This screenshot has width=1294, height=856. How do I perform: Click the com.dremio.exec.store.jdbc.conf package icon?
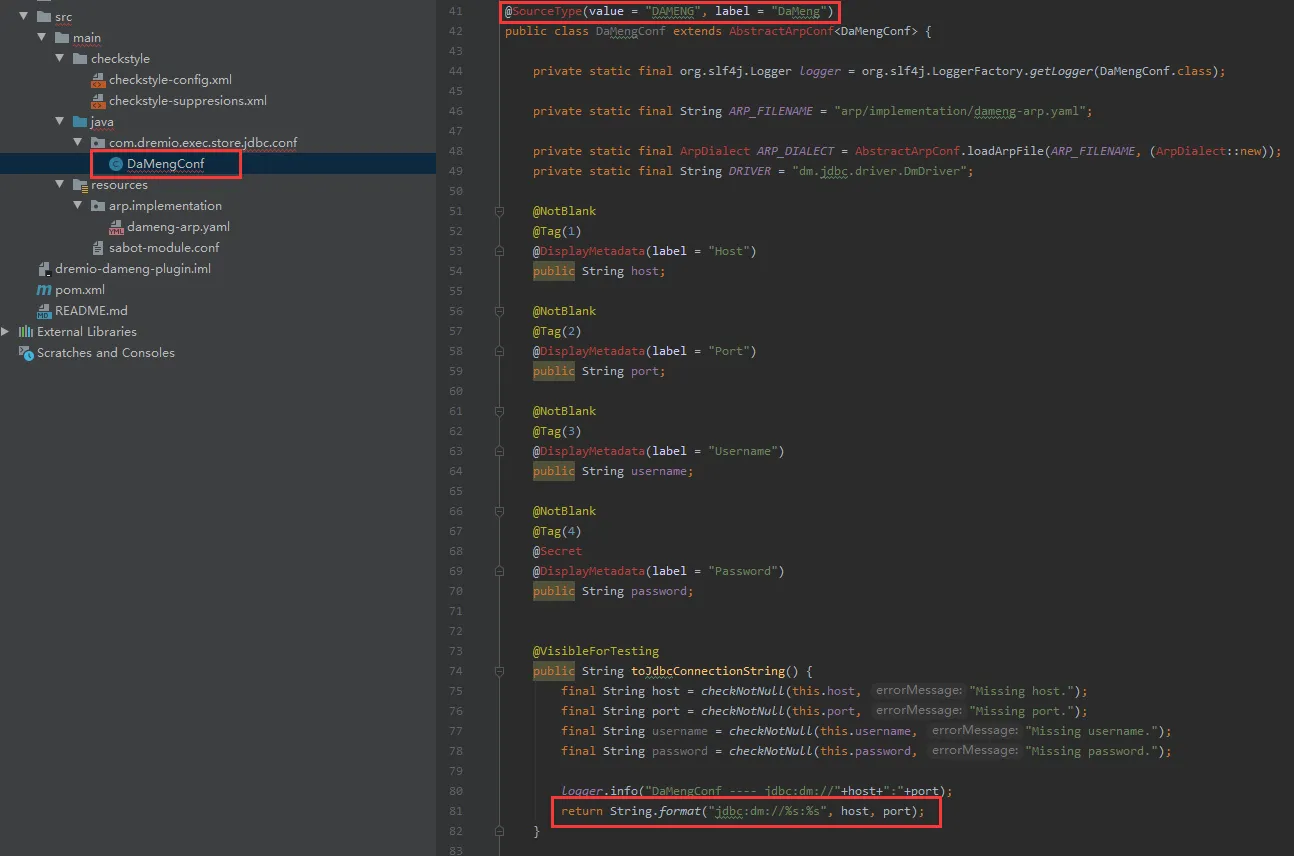click(x=98, y=143)
